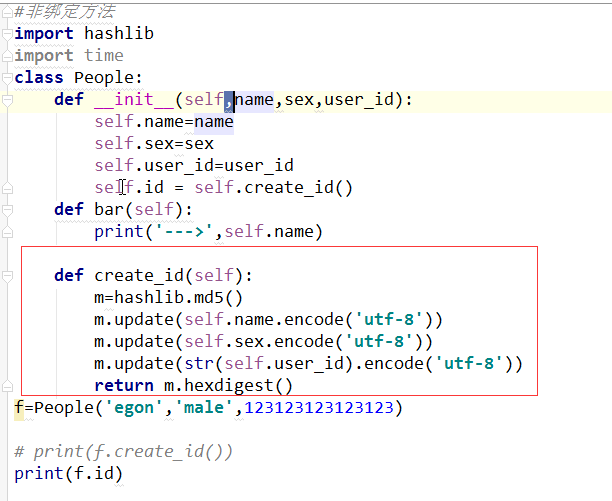This screenshot has height=501, width=612.
Task: Click hexdigest() in return statement
Action: point(238,386)
